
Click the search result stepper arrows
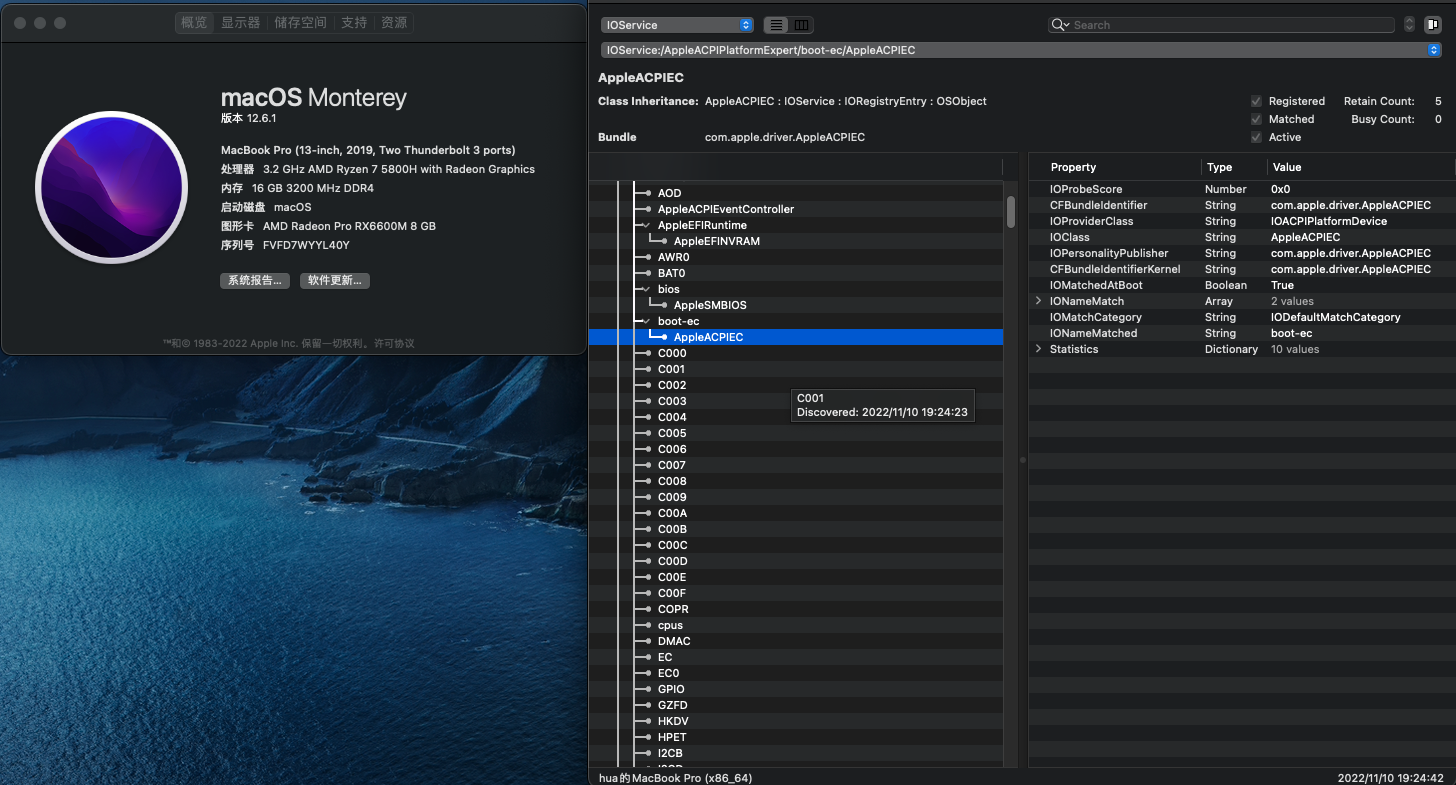click(x=1409, y=25)
